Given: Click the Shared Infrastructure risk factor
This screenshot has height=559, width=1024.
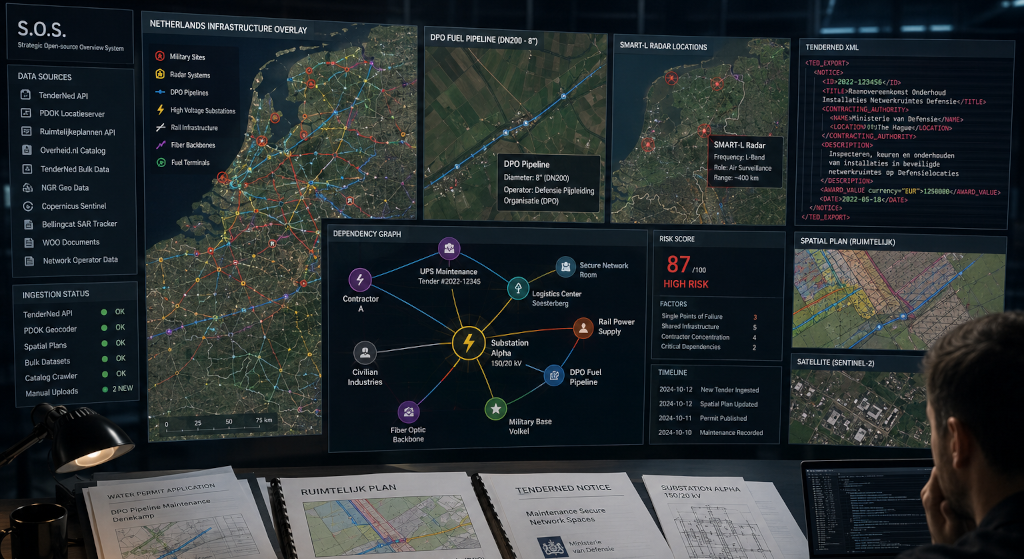Looking at the screenshot, I should tap(709, 327).
